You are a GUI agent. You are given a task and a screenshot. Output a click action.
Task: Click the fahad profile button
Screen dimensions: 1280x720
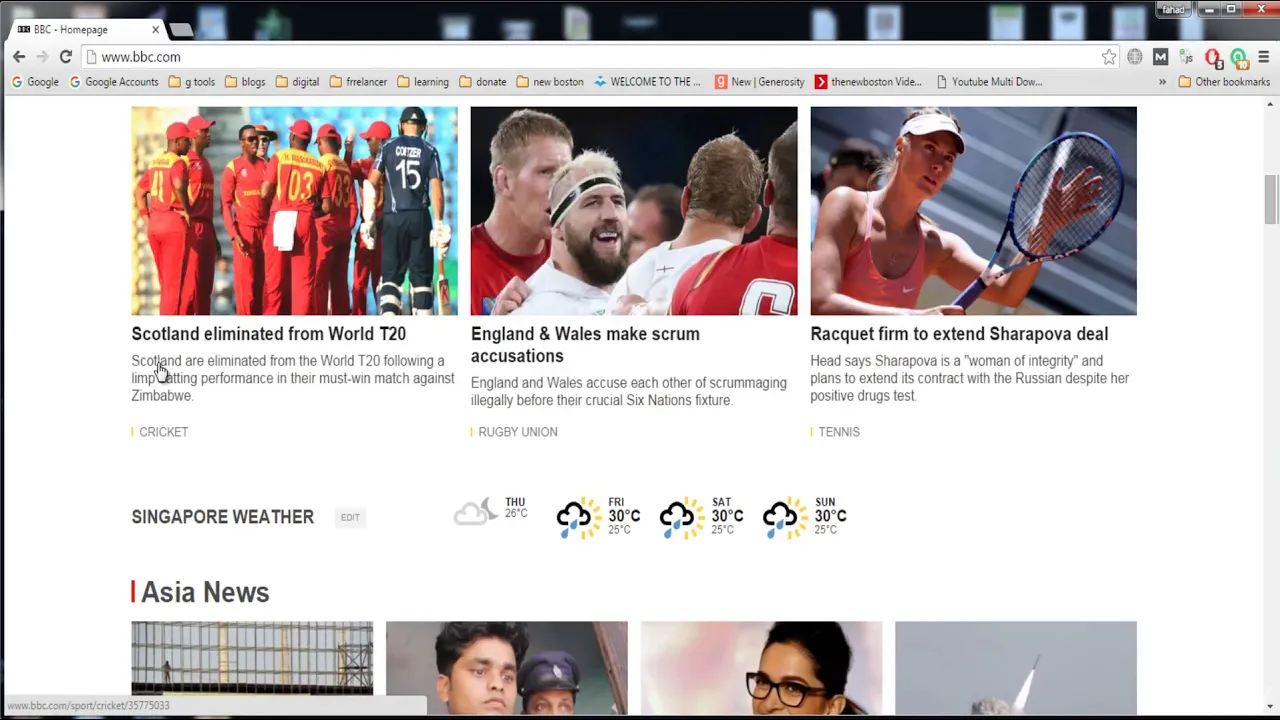[x=1174, y=10]
